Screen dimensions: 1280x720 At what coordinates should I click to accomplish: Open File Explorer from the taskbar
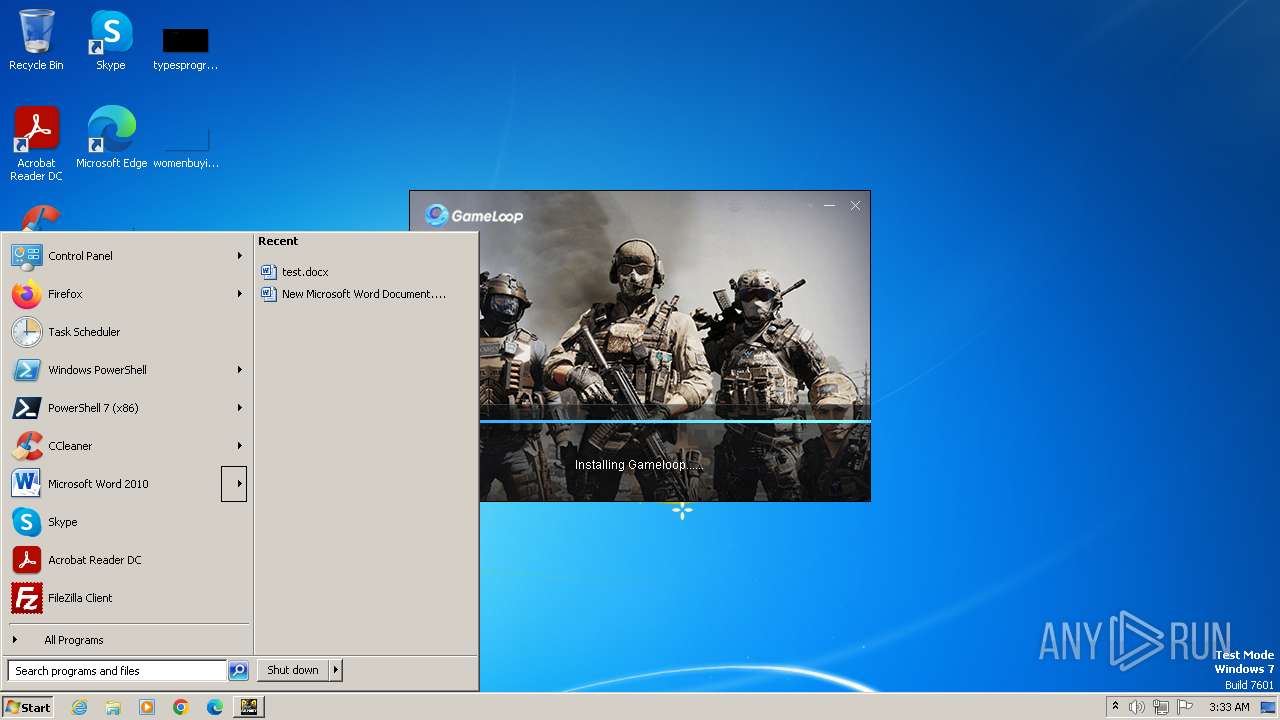tap(113, 707)
